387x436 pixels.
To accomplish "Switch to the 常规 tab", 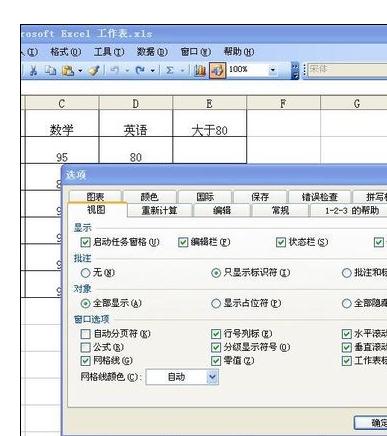I will [280, 211].
